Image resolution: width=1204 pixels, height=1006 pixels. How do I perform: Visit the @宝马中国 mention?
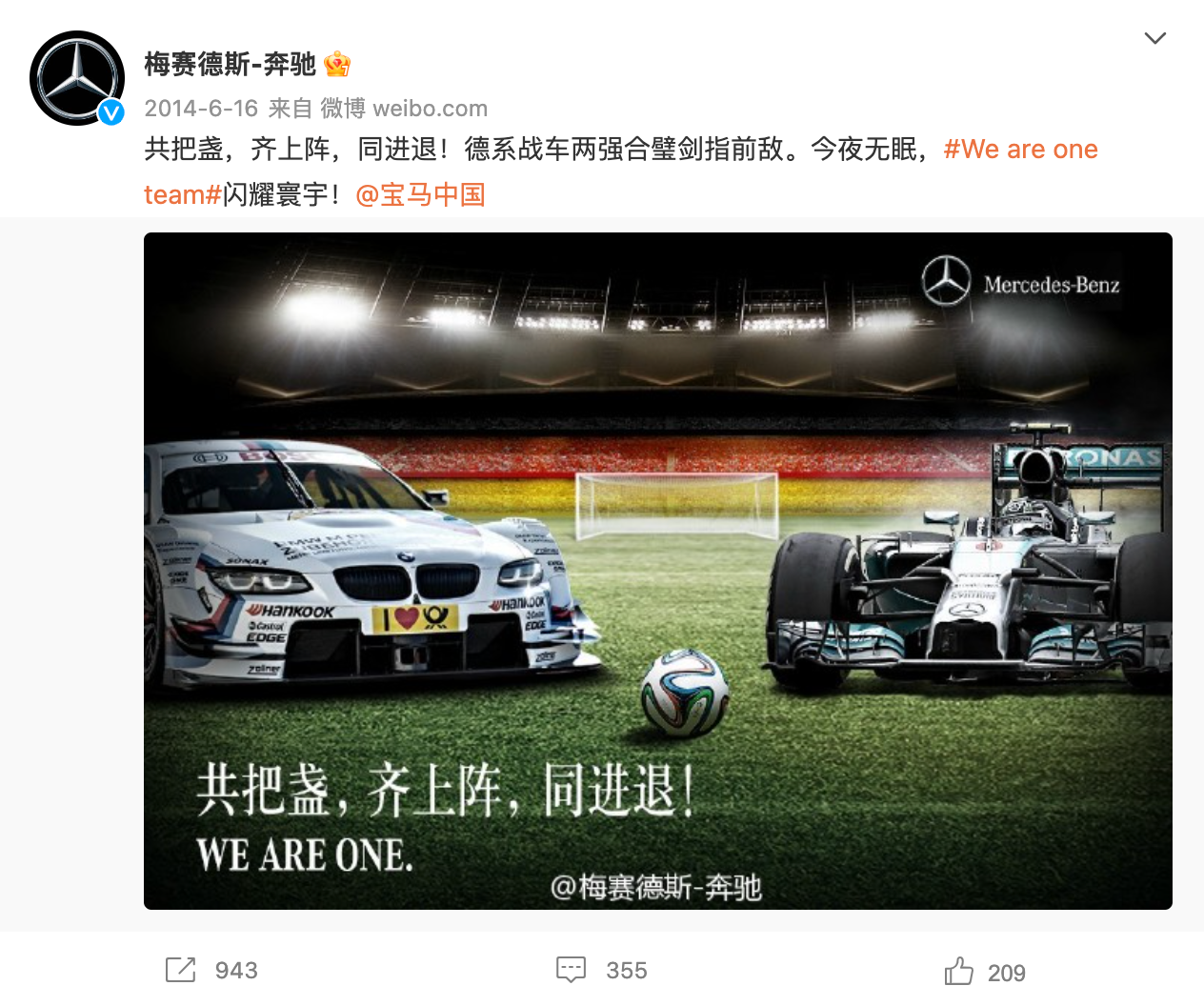pos(420,195)
